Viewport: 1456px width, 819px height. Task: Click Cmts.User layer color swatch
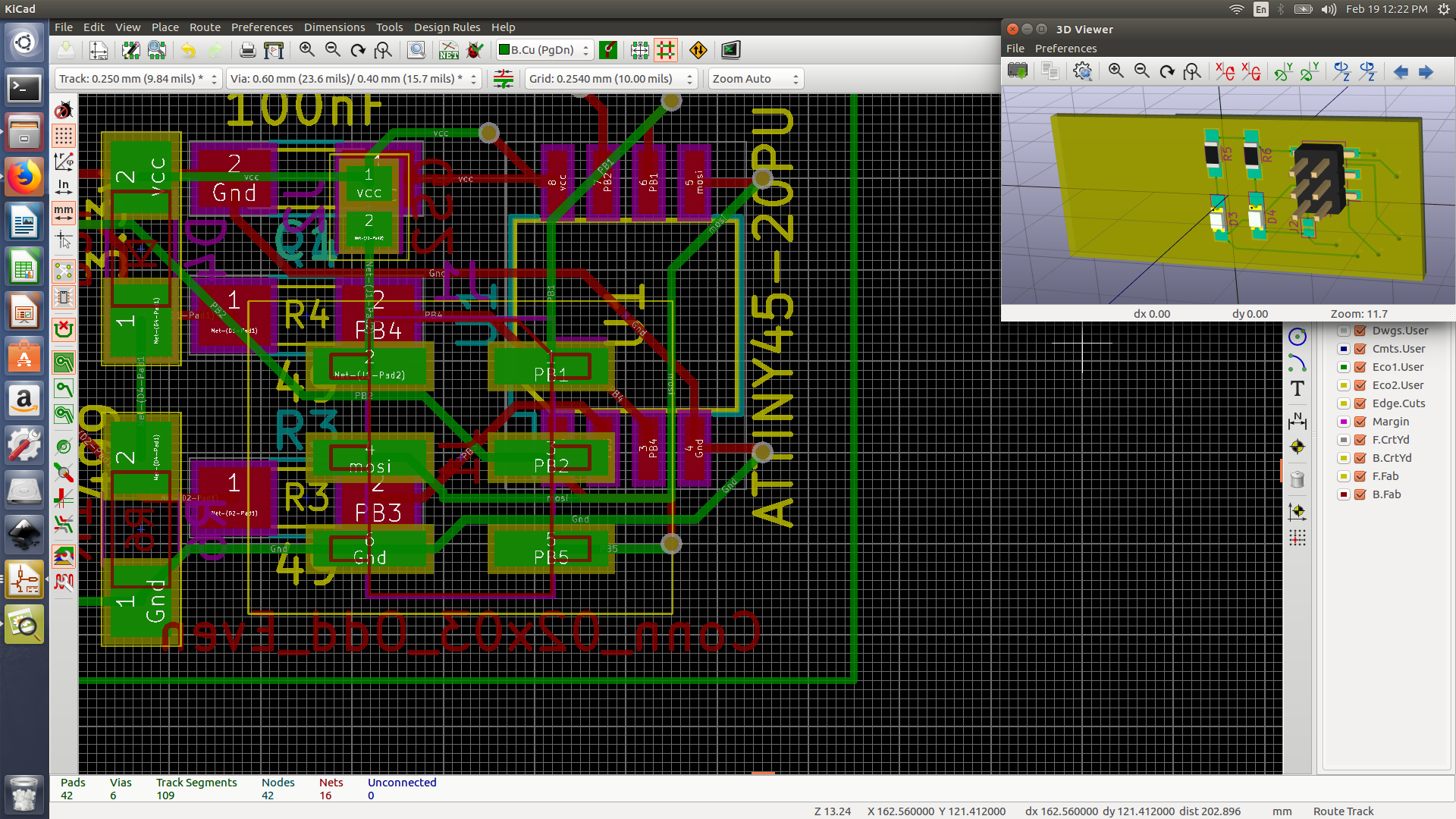[1344, 349]
